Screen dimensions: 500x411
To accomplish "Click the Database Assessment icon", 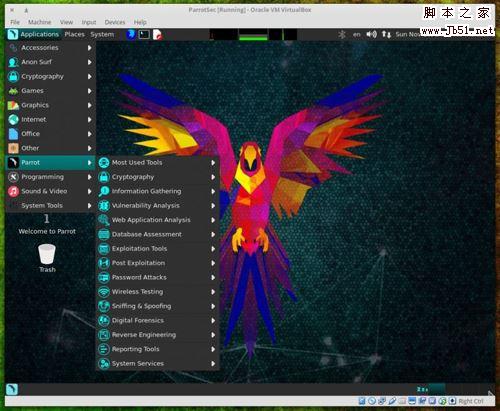I will click(x=104, y=234).
